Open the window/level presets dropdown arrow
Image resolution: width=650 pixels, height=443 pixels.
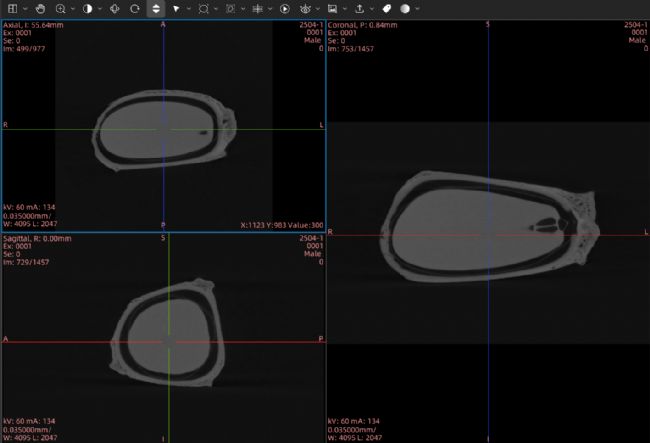[x=100, y=8]
